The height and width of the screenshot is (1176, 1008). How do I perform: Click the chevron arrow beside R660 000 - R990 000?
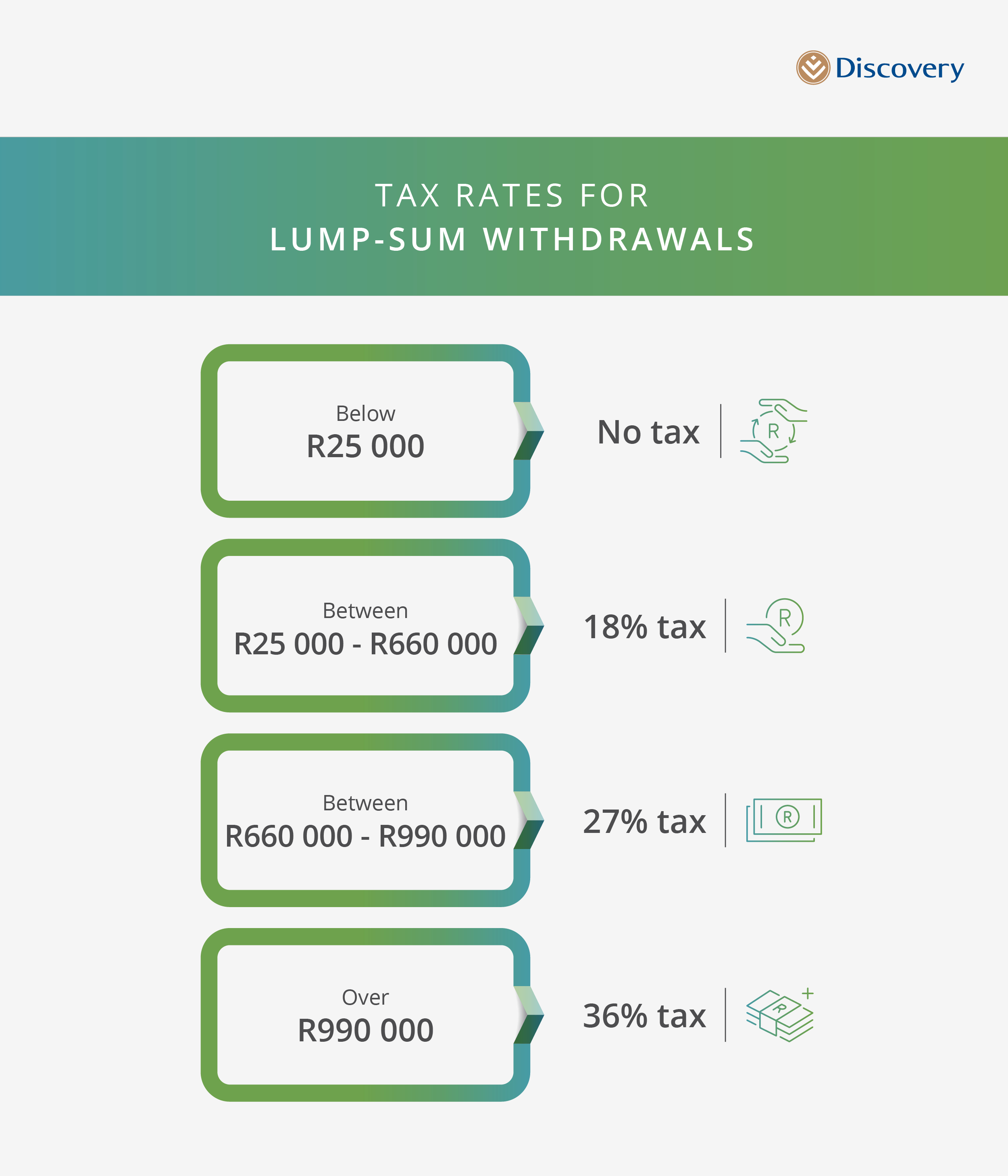click(x=530, y=820)
